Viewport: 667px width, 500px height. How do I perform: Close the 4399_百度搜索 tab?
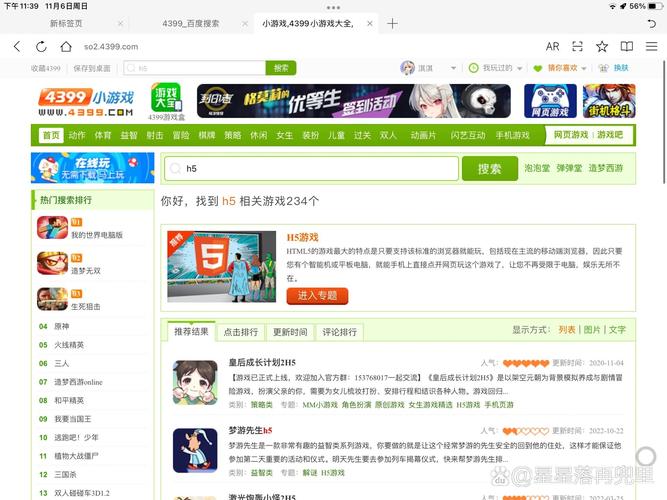point(245,23)
